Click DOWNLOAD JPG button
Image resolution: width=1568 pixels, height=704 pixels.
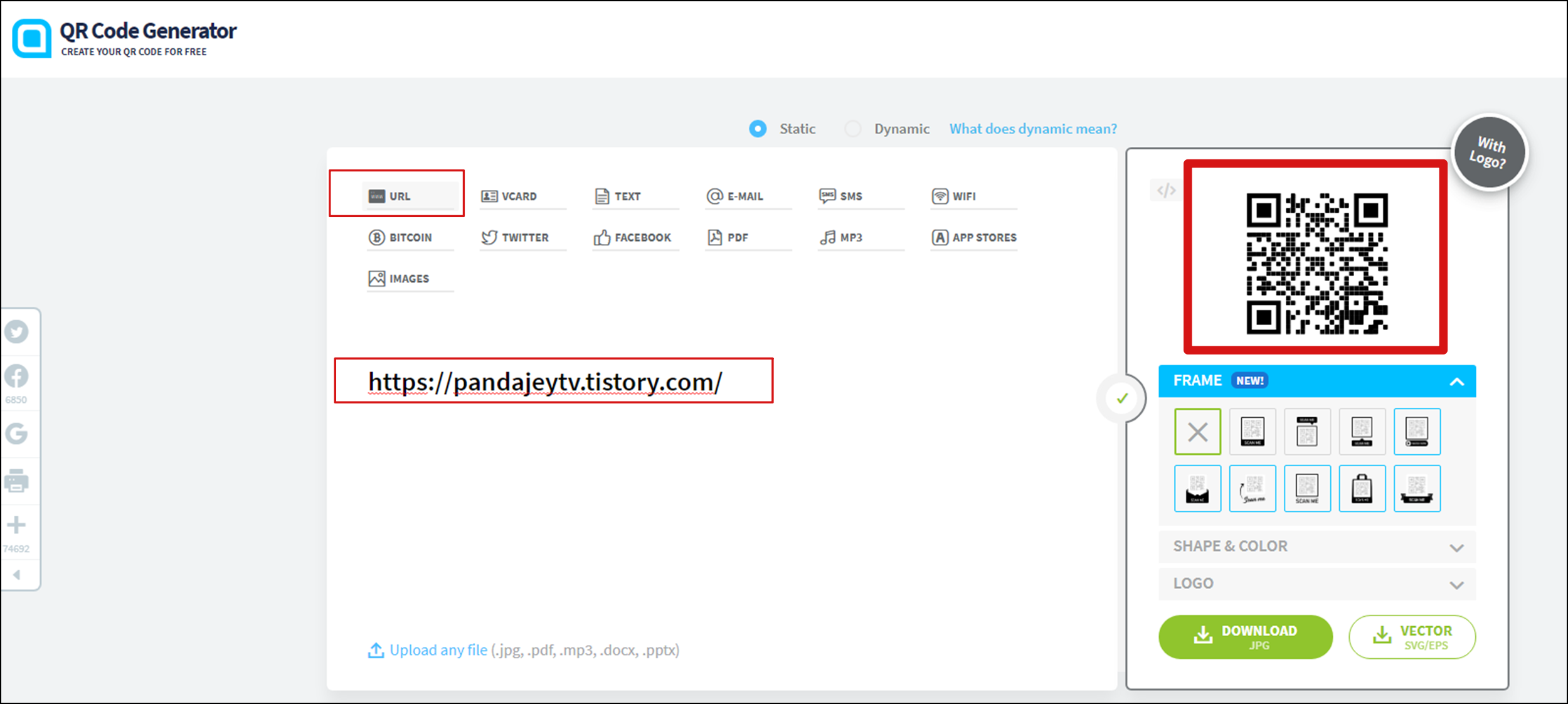(x=1246, y=637)
